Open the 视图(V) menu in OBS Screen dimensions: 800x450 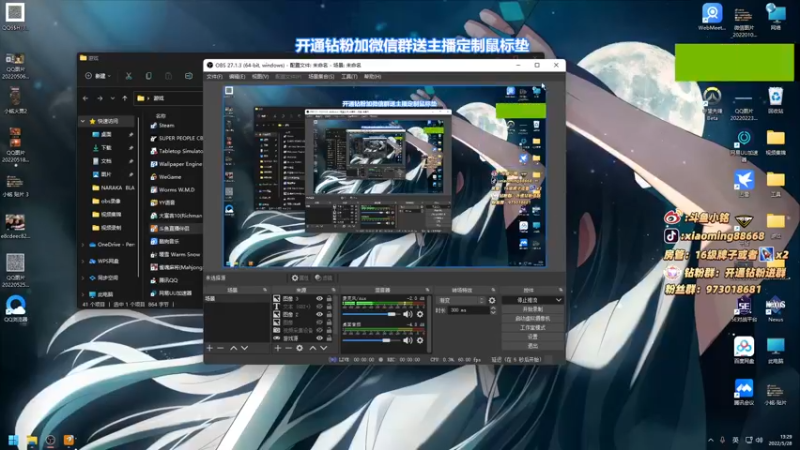[260, 77]
